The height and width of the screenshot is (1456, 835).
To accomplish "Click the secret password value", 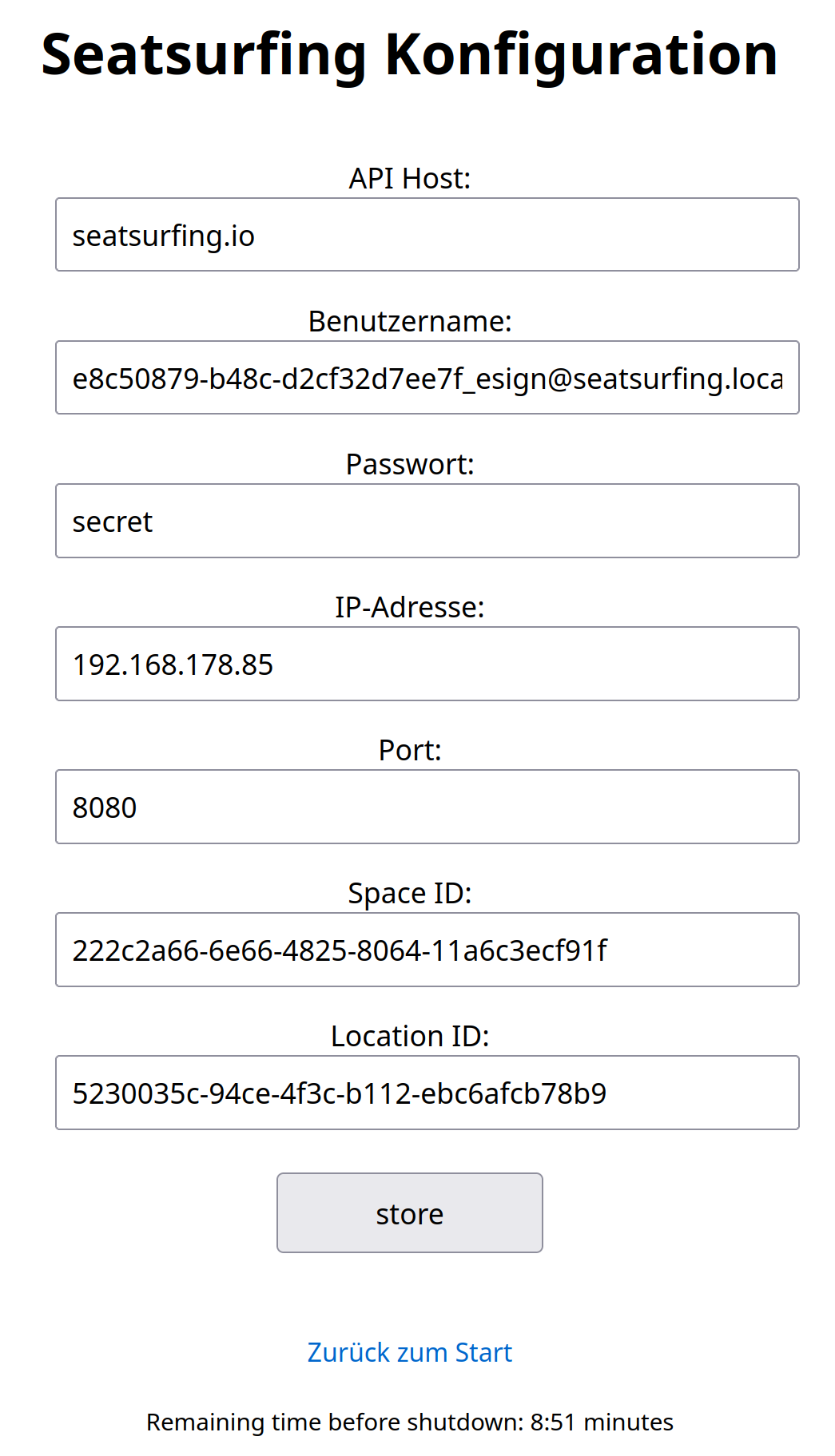I will 112,520.
